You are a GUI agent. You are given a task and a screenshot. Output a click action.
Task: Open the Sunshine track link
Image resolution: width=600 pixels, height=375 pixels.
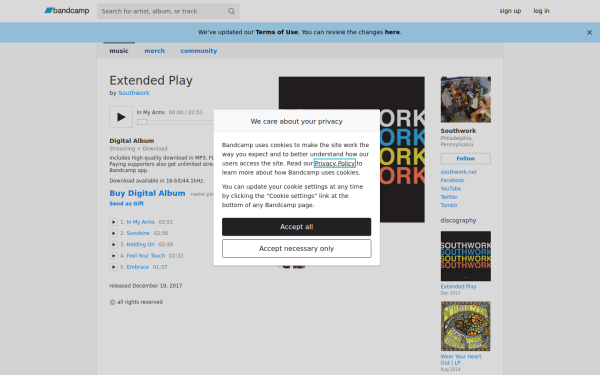(138, 233)
